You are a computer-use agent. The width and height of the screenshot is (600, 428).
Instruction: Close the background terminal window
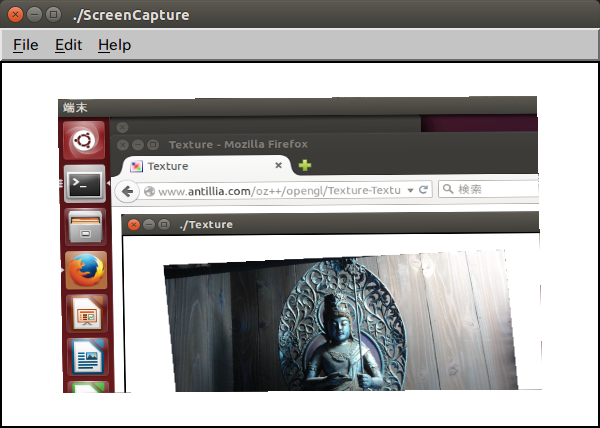[x=122, y=127]
